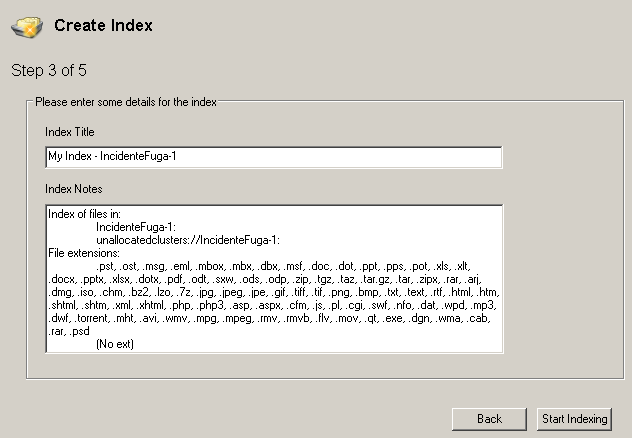Click the "Create Index" heading text
The width and height of the screenshot is (632, 438).
tap(103, 25)
